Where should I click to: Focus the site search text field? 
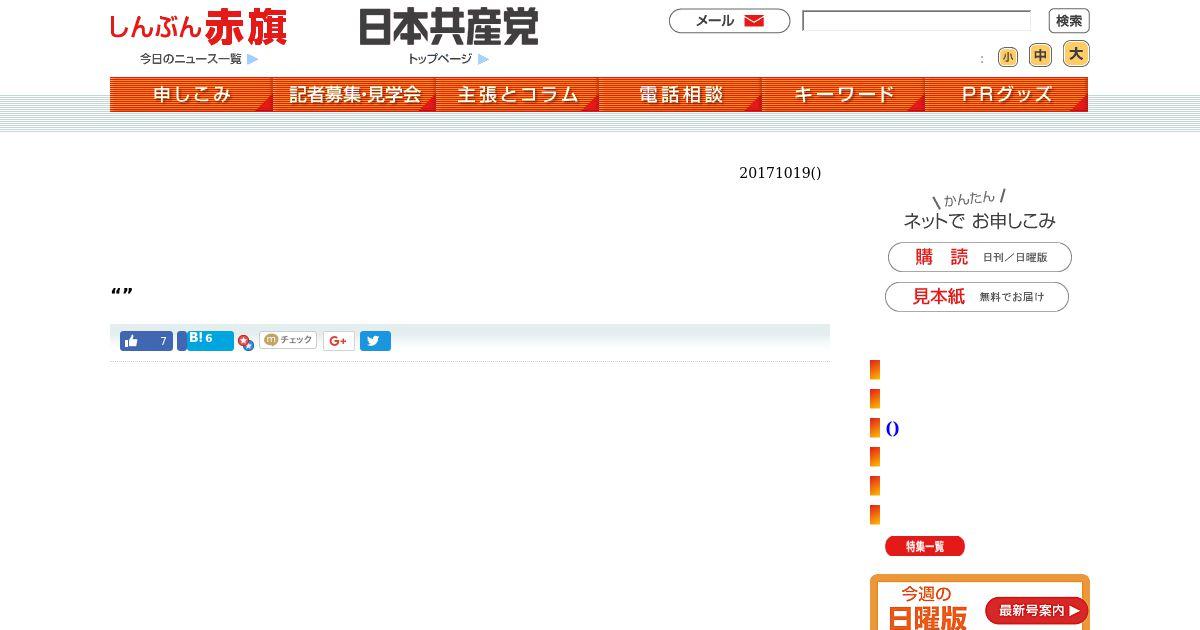point(916,21)
